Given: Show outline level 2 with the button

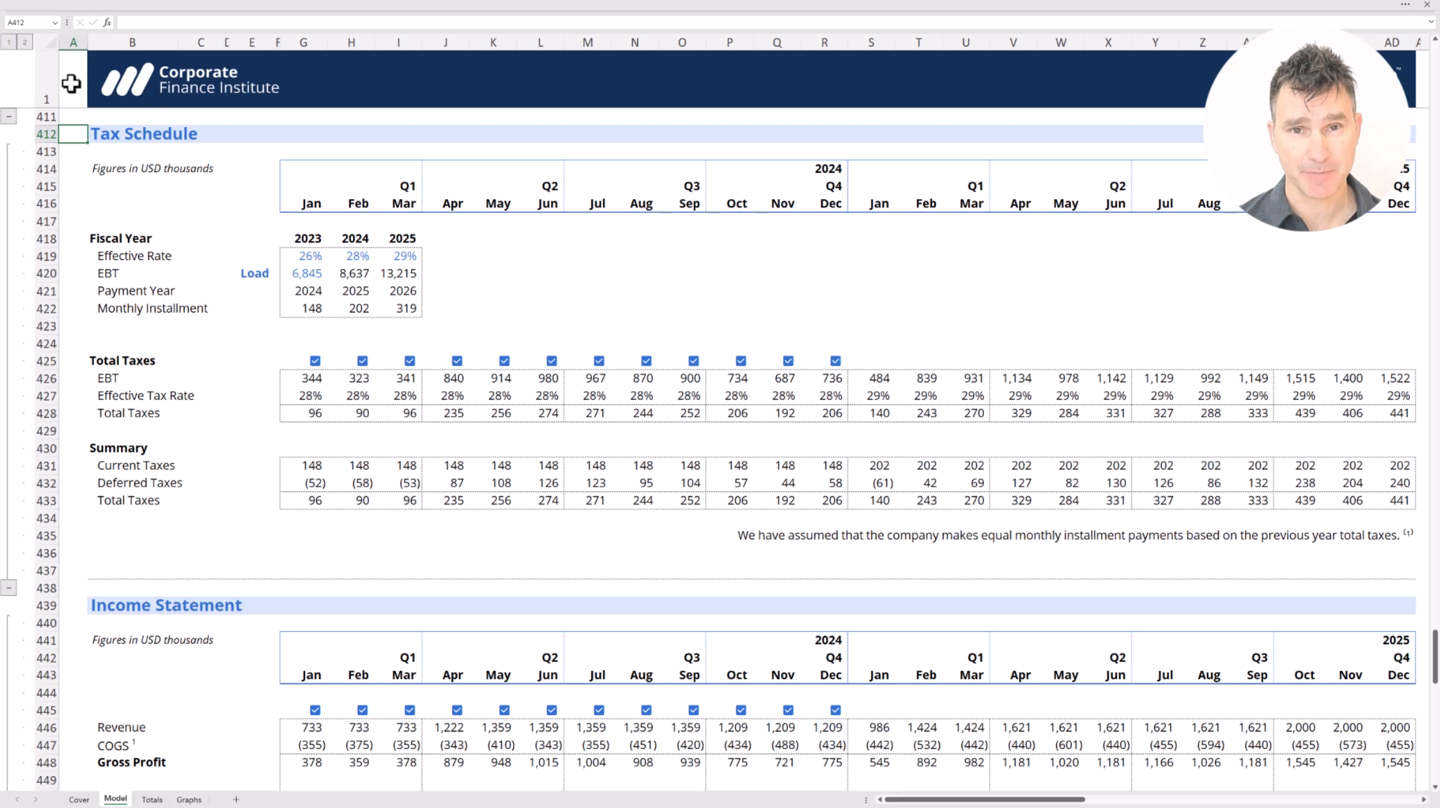Looking at the screenshot, I should (25, 43).
